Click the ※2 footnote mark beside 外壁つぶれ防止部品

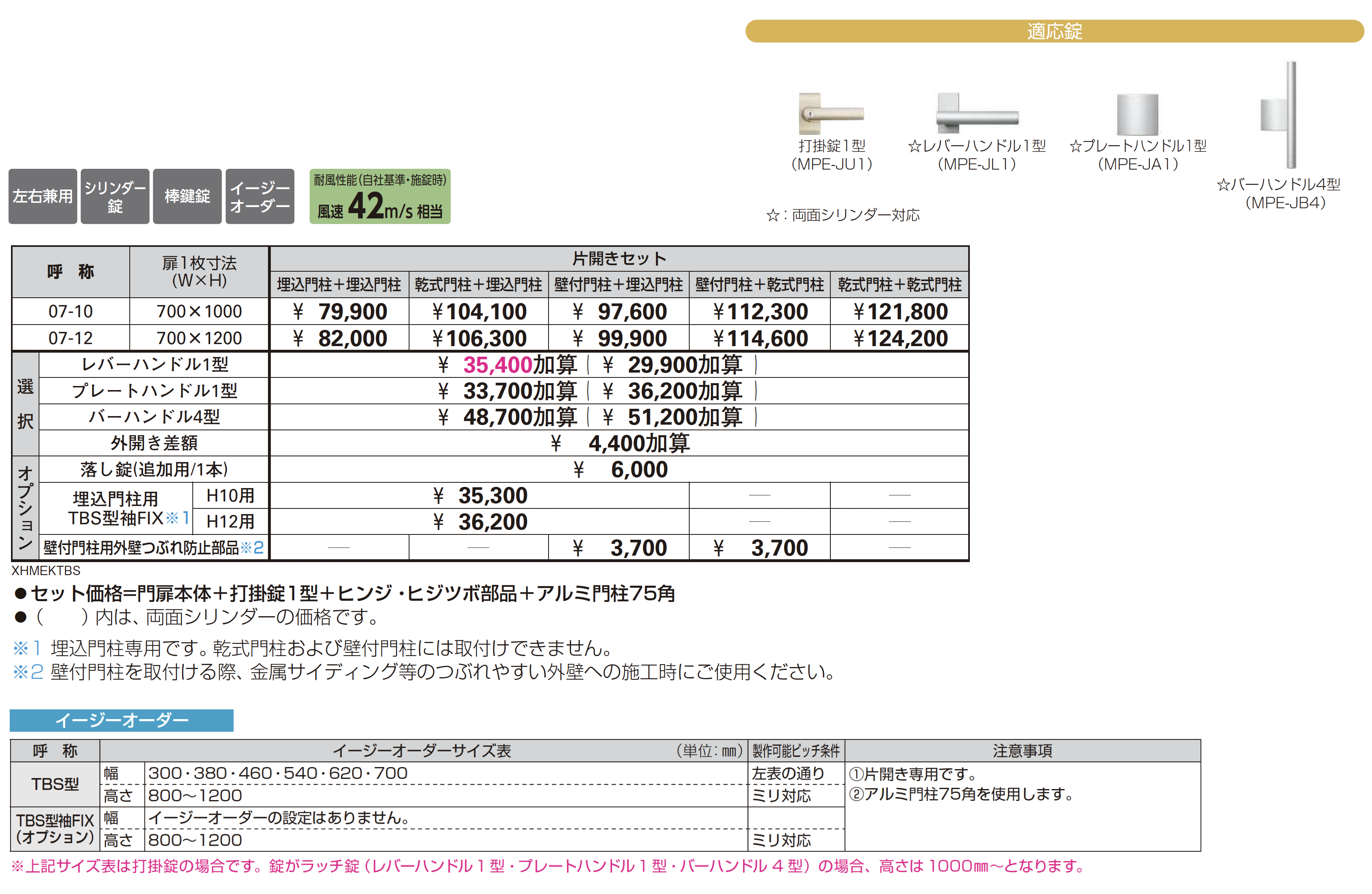tap(252, 547)
